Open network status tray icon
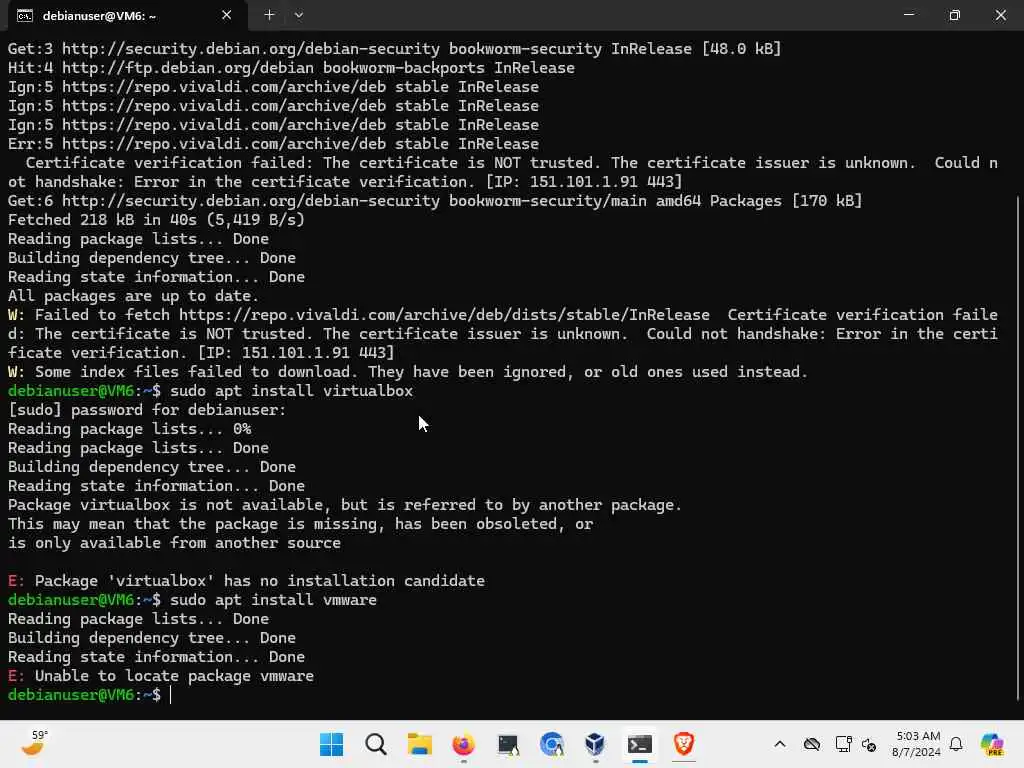 843,744
